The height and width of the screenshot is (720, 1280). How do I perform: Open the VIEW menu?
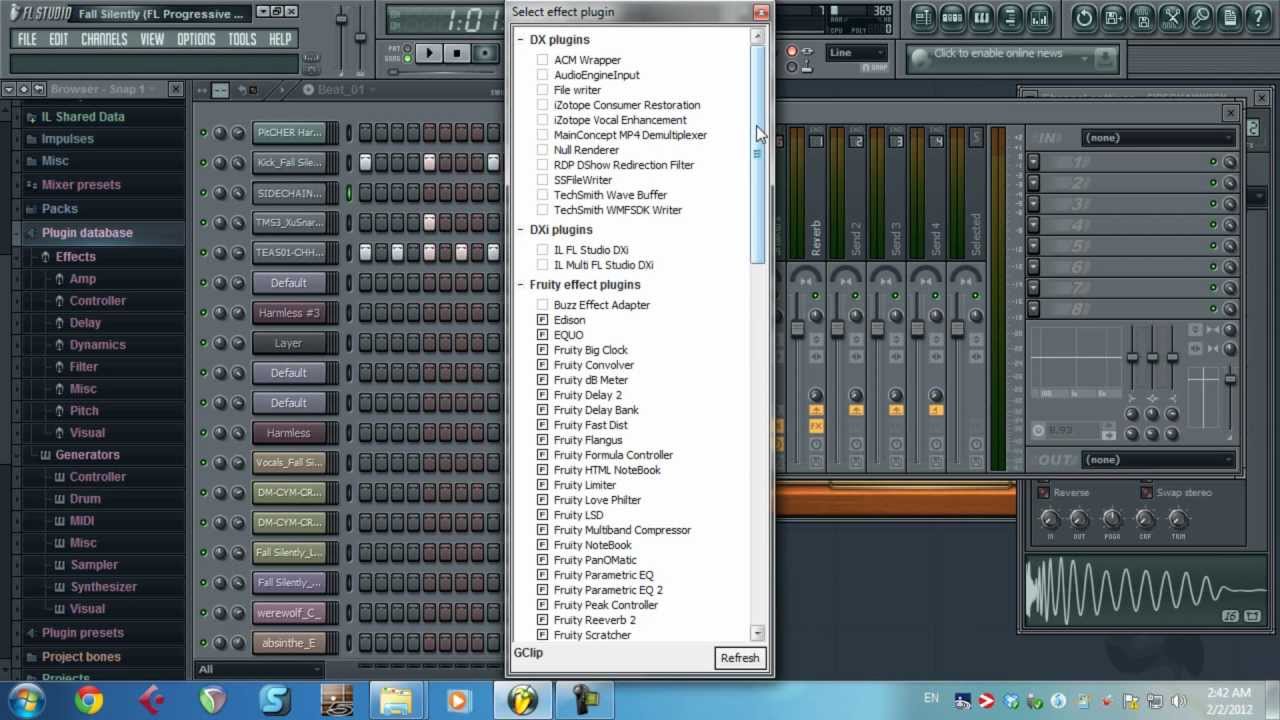pos(152,39)
